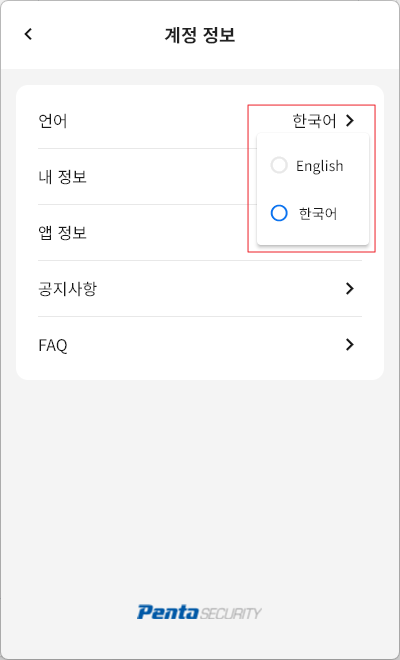Click the 계정 정보 page title

[x=200, y=35]
